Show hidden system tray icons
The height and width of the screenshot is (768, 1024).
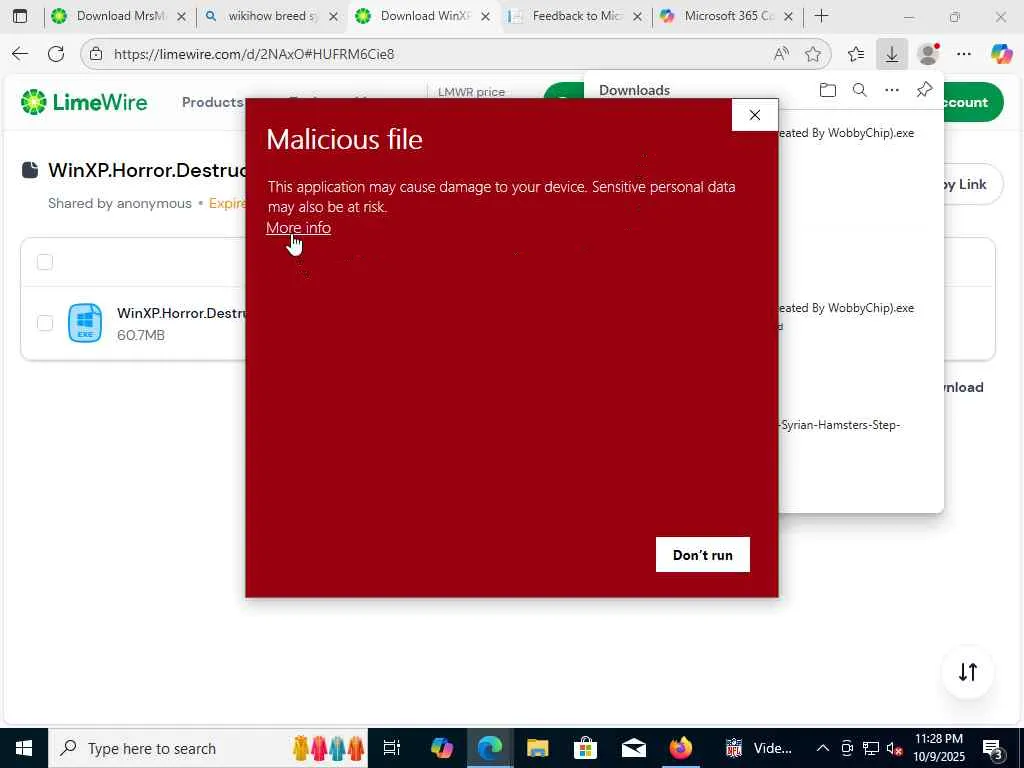pyautogui.click(x=823, y=748)
